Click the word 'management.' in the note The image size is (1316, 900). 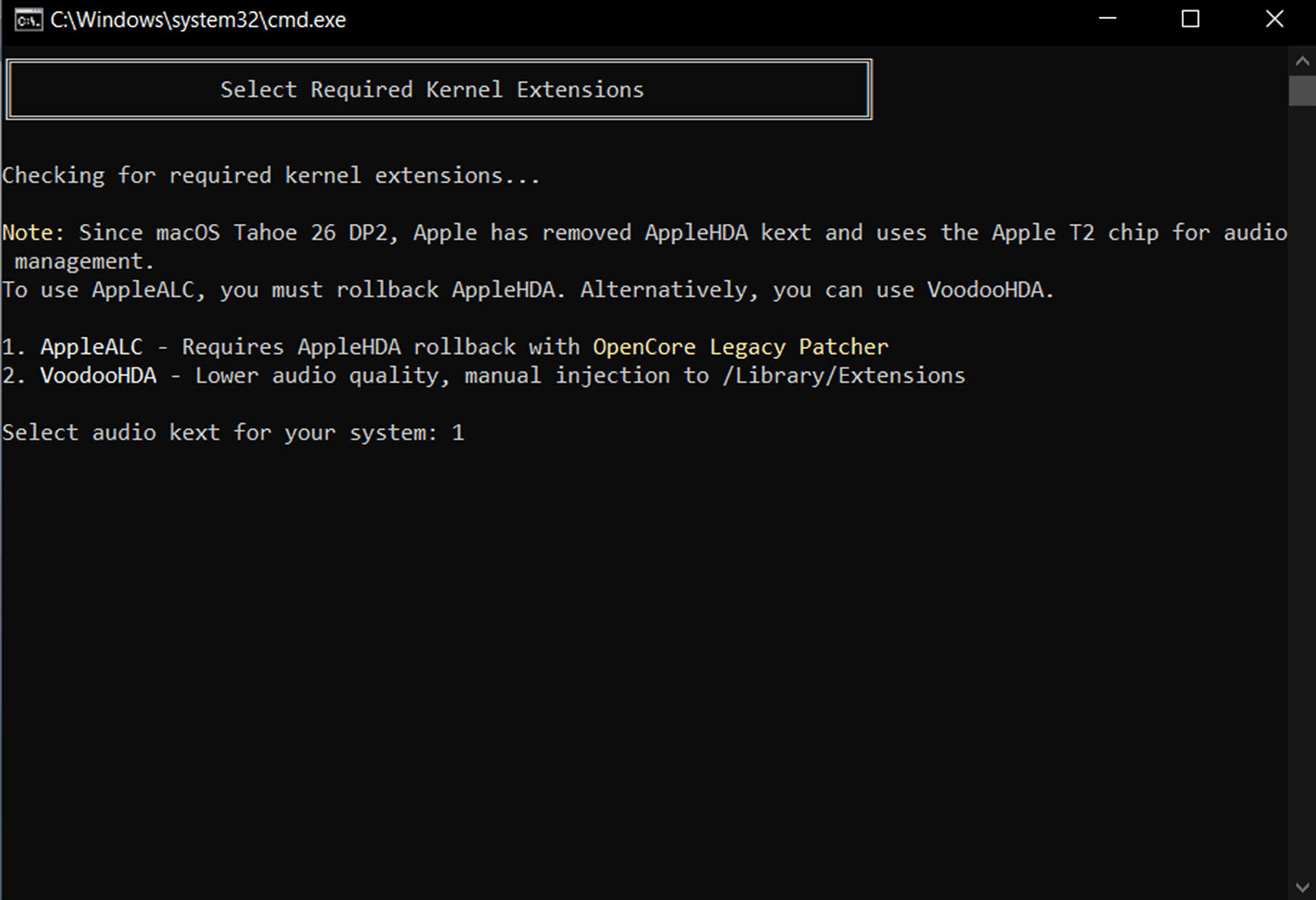tap(85, 262)
